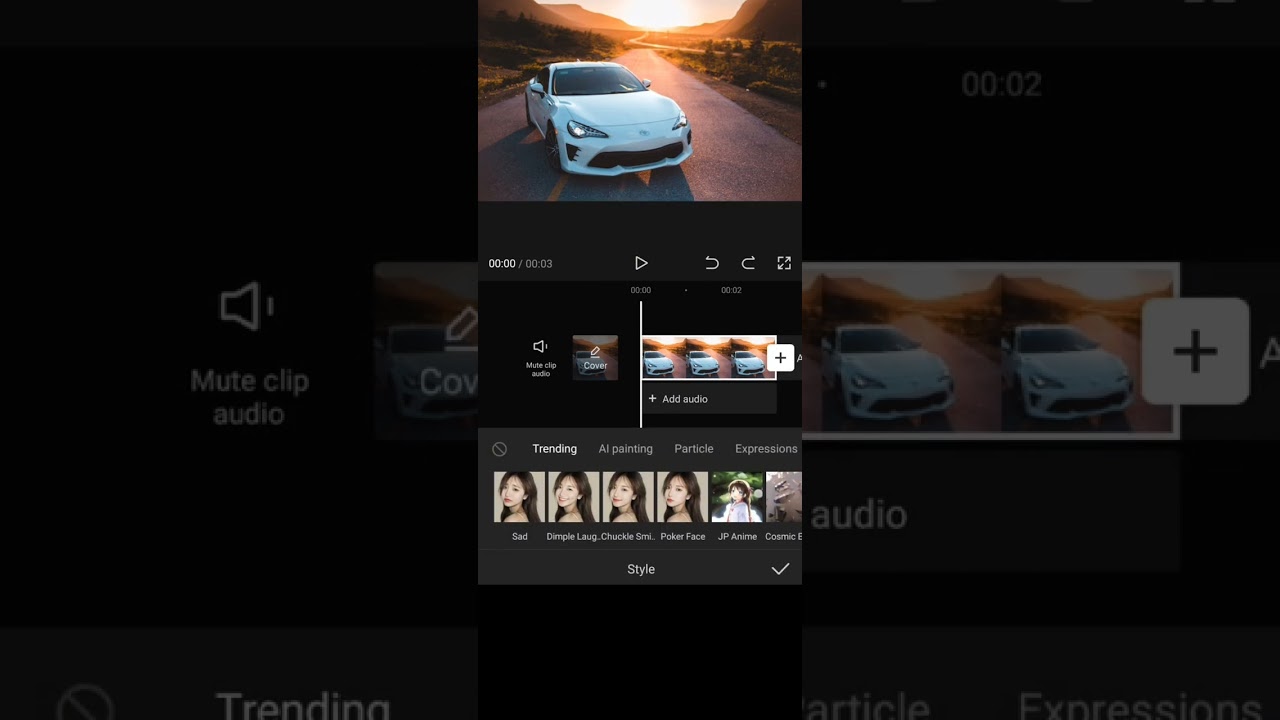Viewport: 1280px width, 720px height.
Task: Switch to AI painting tab
Action: click(625, 449)
